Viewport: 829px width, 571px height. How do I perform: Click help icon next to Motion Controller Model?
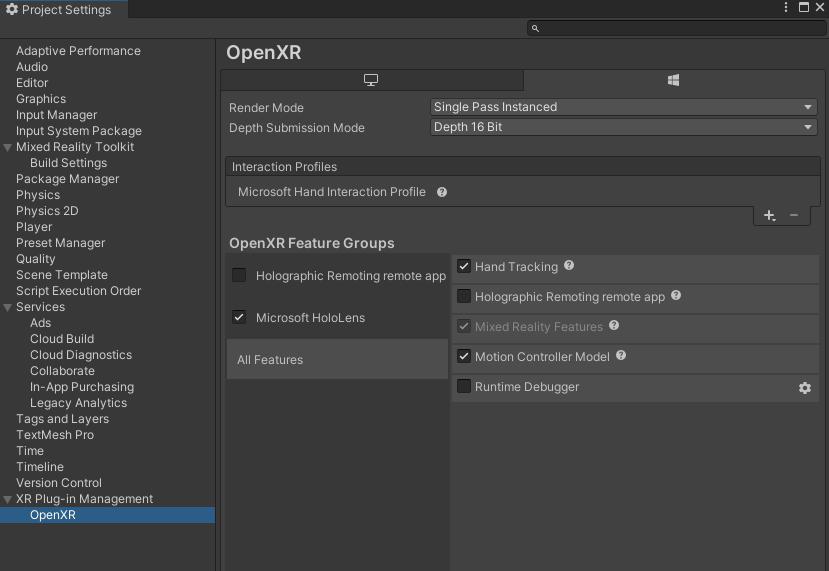[x=621, y=356]
